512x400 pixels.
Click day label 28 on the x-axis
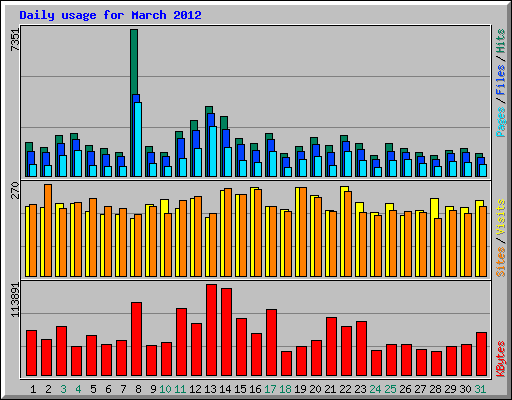(x=435, y=389)
